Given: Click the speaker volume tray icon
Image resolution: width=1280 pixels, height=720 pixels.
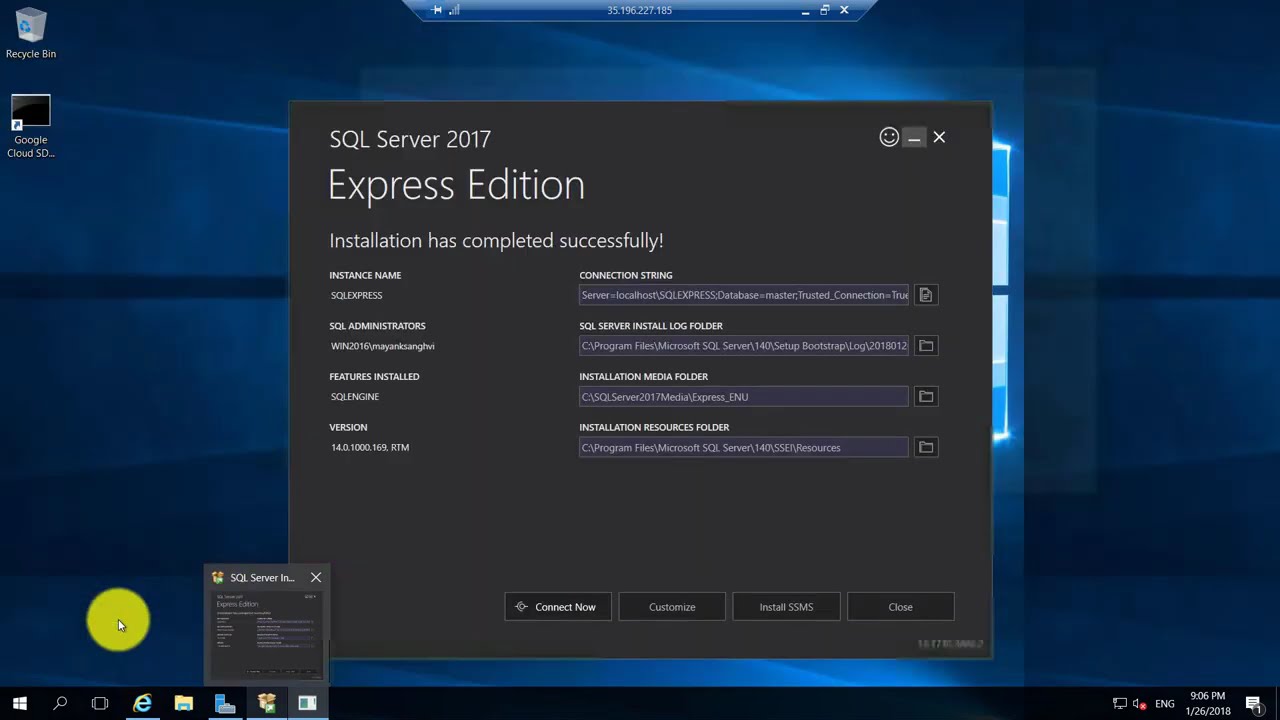Looking at the screenshot, I should pos(1141,704).
